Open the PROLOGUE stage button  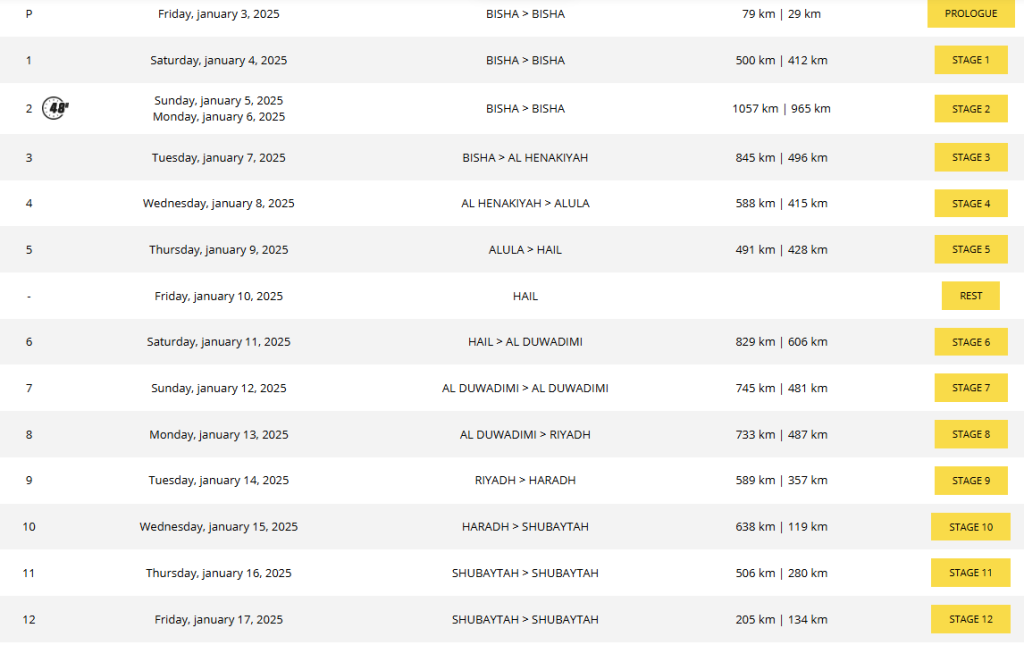[x=970, y=14]
